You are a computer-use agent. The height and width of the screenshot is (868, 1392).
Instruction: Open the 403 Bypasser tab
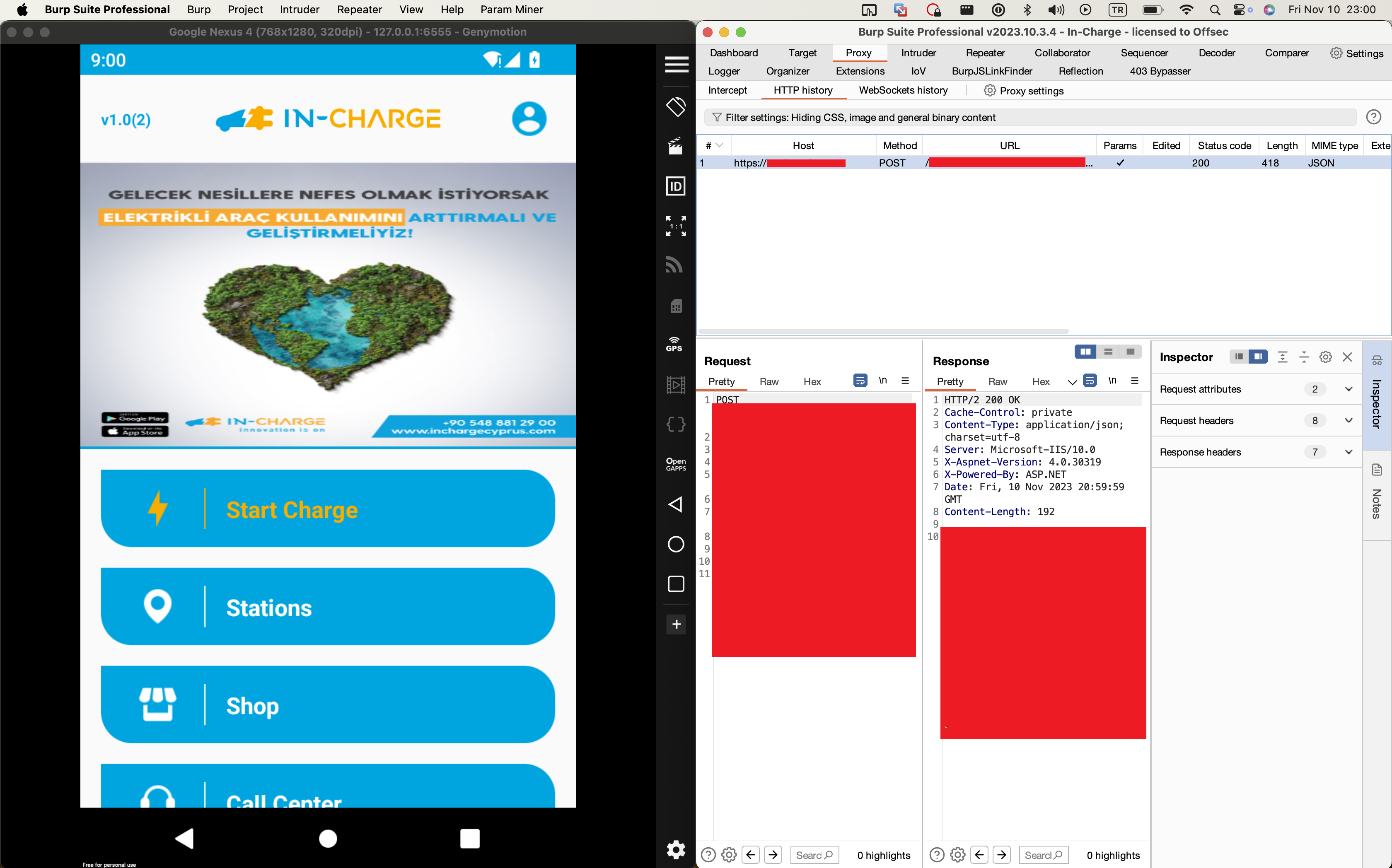coord(1160,71)
